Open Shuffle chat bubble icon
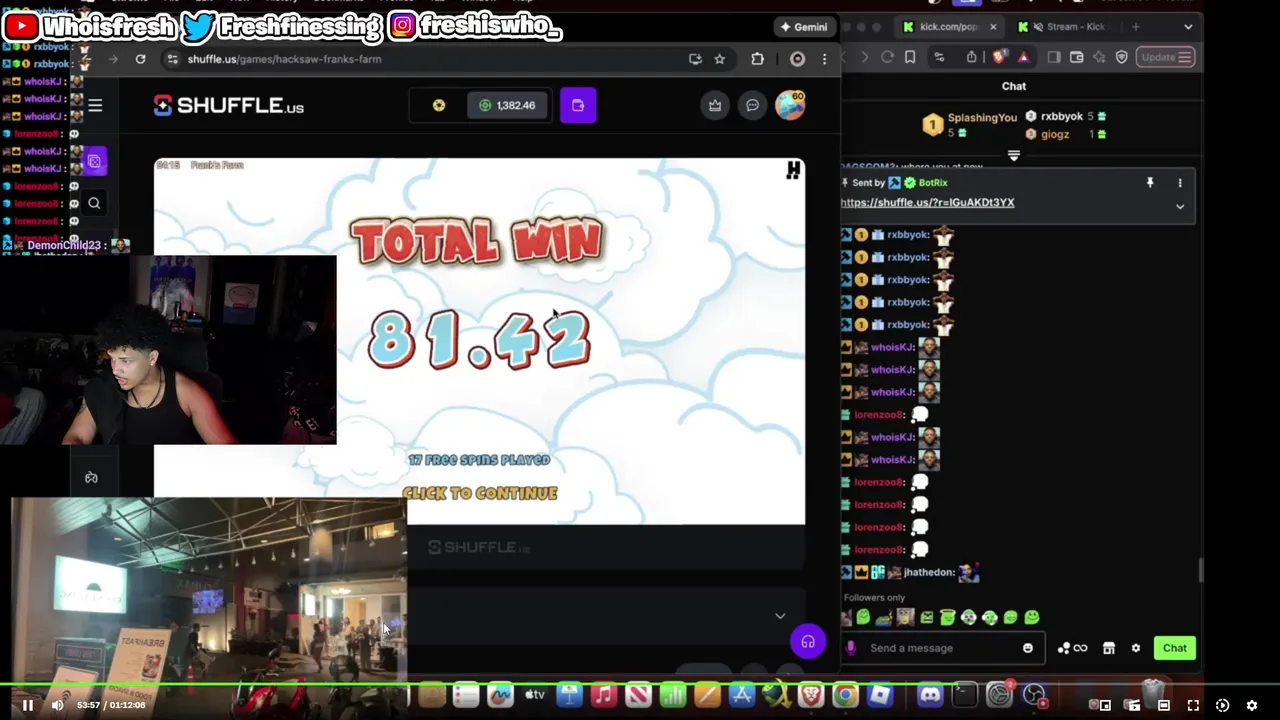The image size is (1280, 720). 752,105
